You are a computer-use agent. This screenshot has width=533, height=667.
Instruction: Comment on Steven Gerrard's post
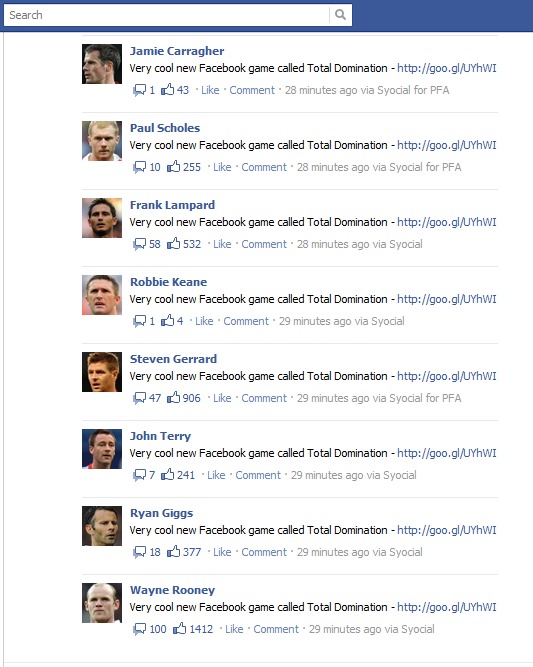tap(264, 398)
